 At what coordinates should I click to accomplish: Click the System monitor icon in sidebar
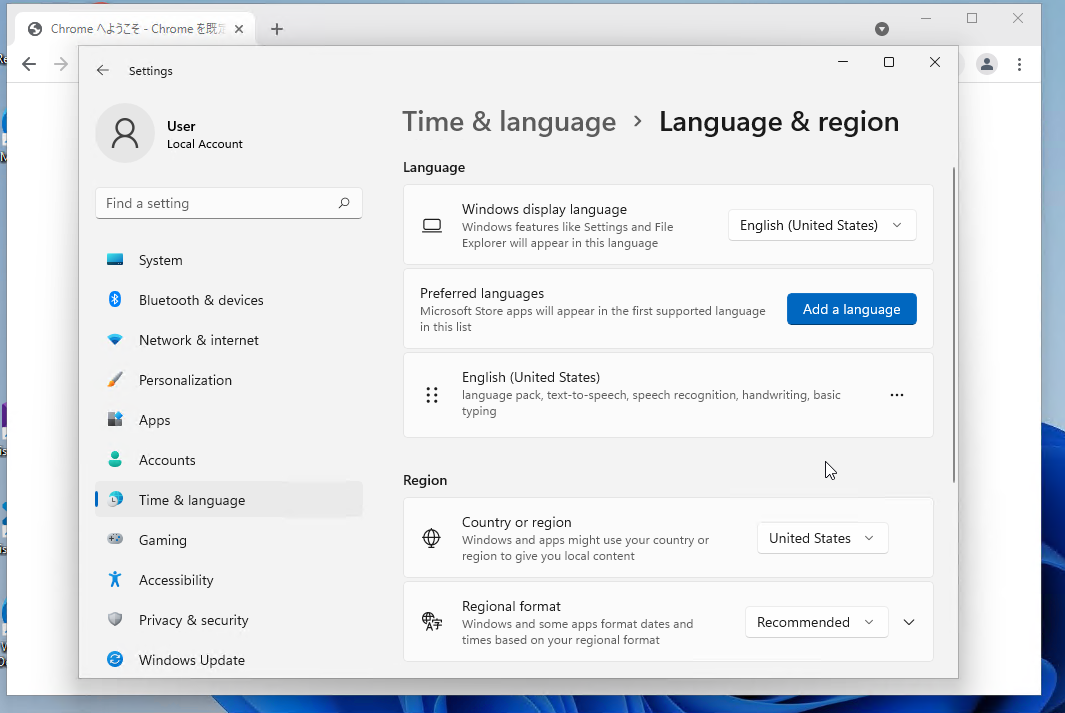pos(115,260)
